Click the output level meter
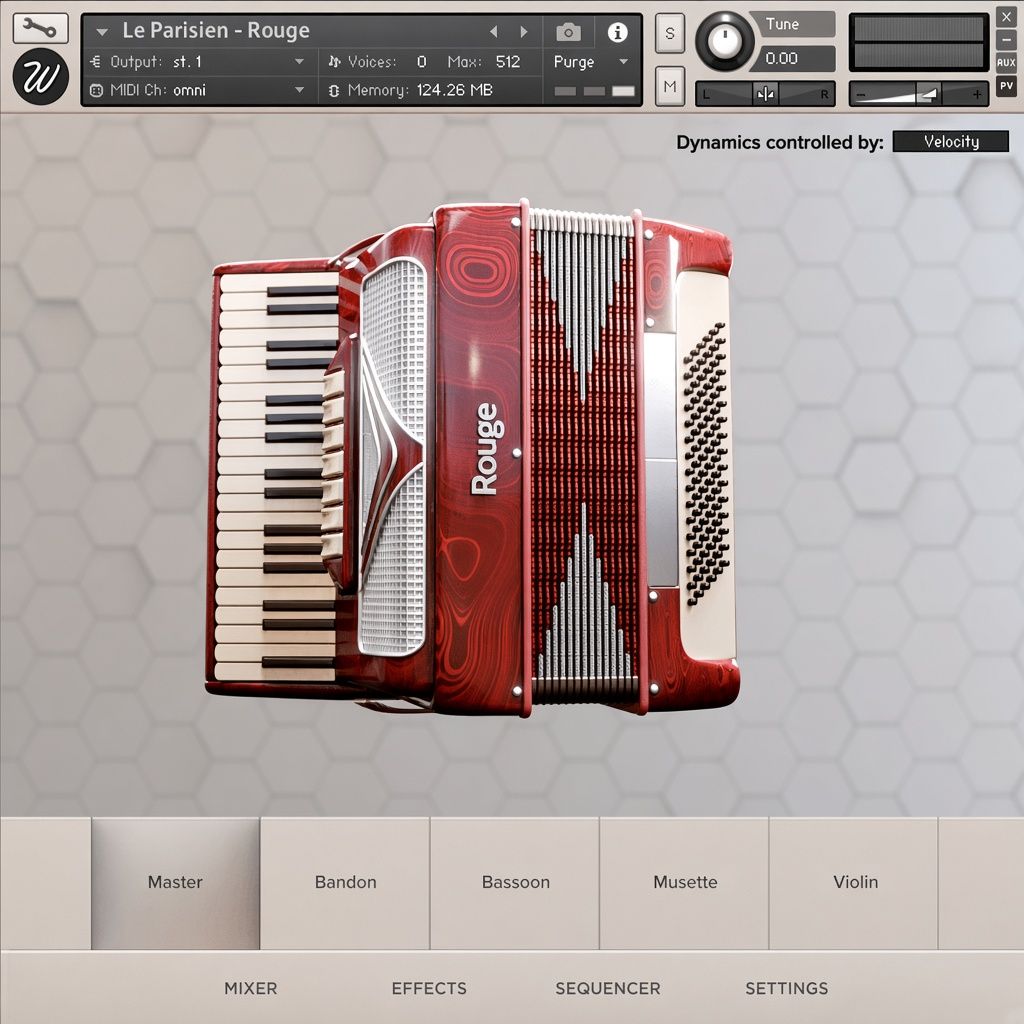This screenshot has height=1024, width=1024. click(x=918, y=42)
